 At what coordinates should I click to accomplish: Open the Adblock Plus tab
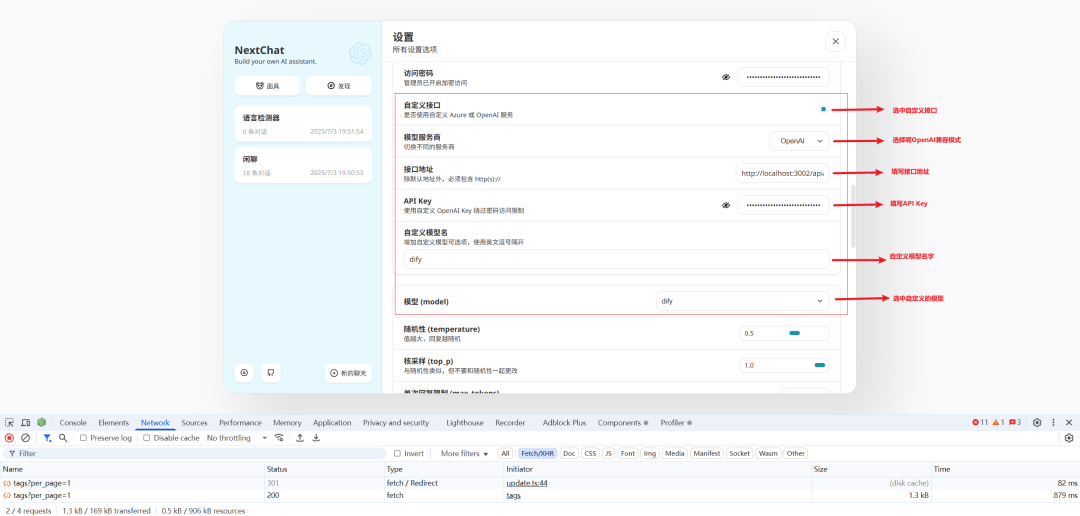564,422
